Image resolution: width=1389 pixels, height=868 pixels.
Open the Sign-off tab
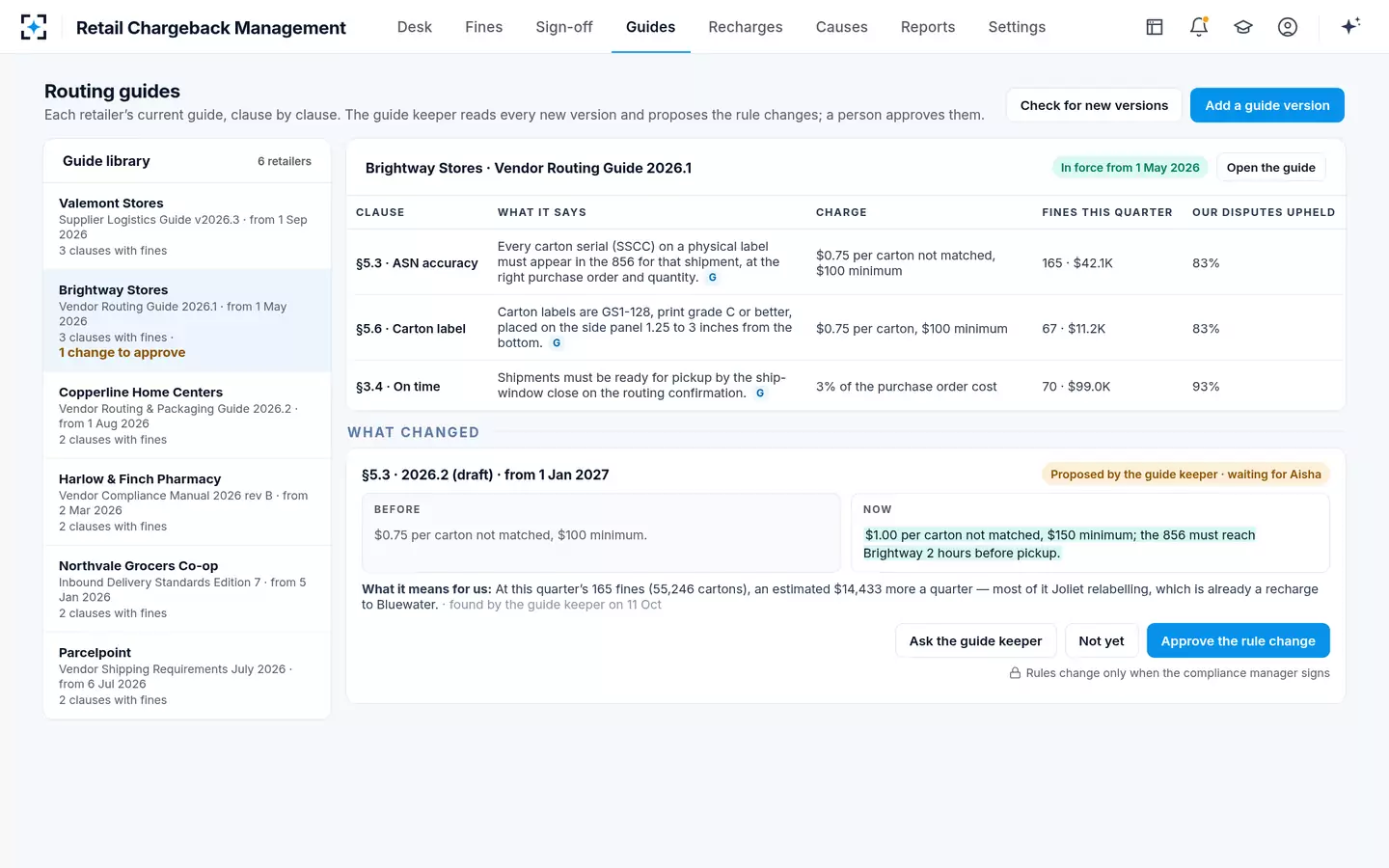coord(564,27)
